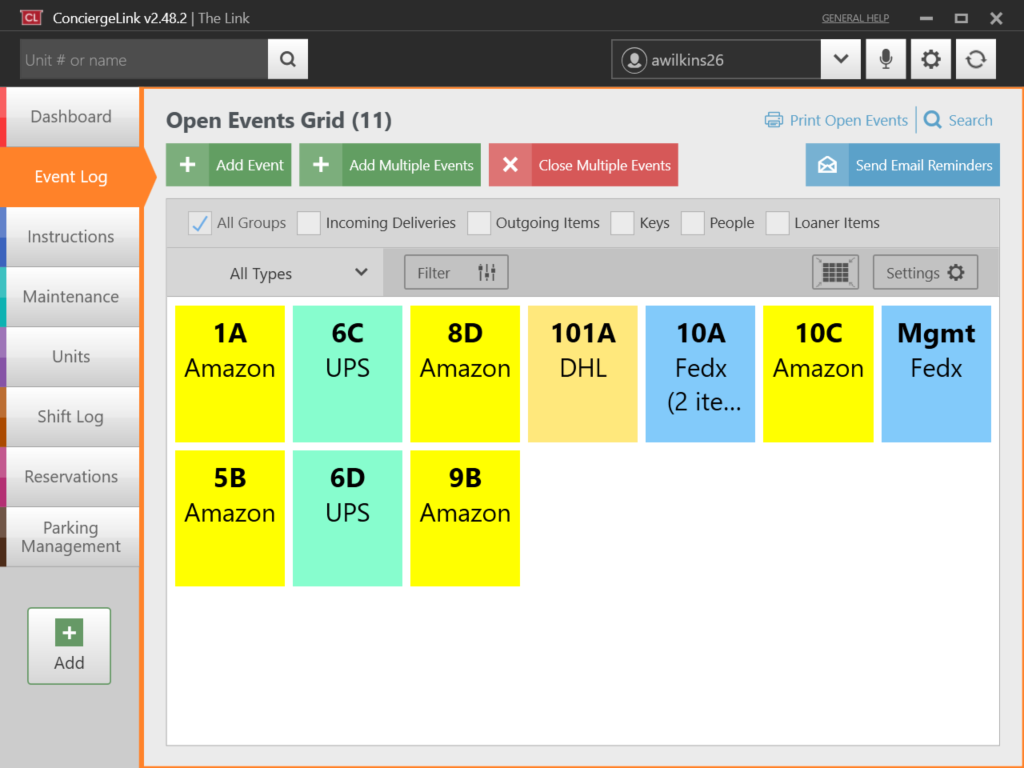Click the Print Open Events link
This screenshot has width=1024, height=768.
pyautogui.click(x=848, y=120)
